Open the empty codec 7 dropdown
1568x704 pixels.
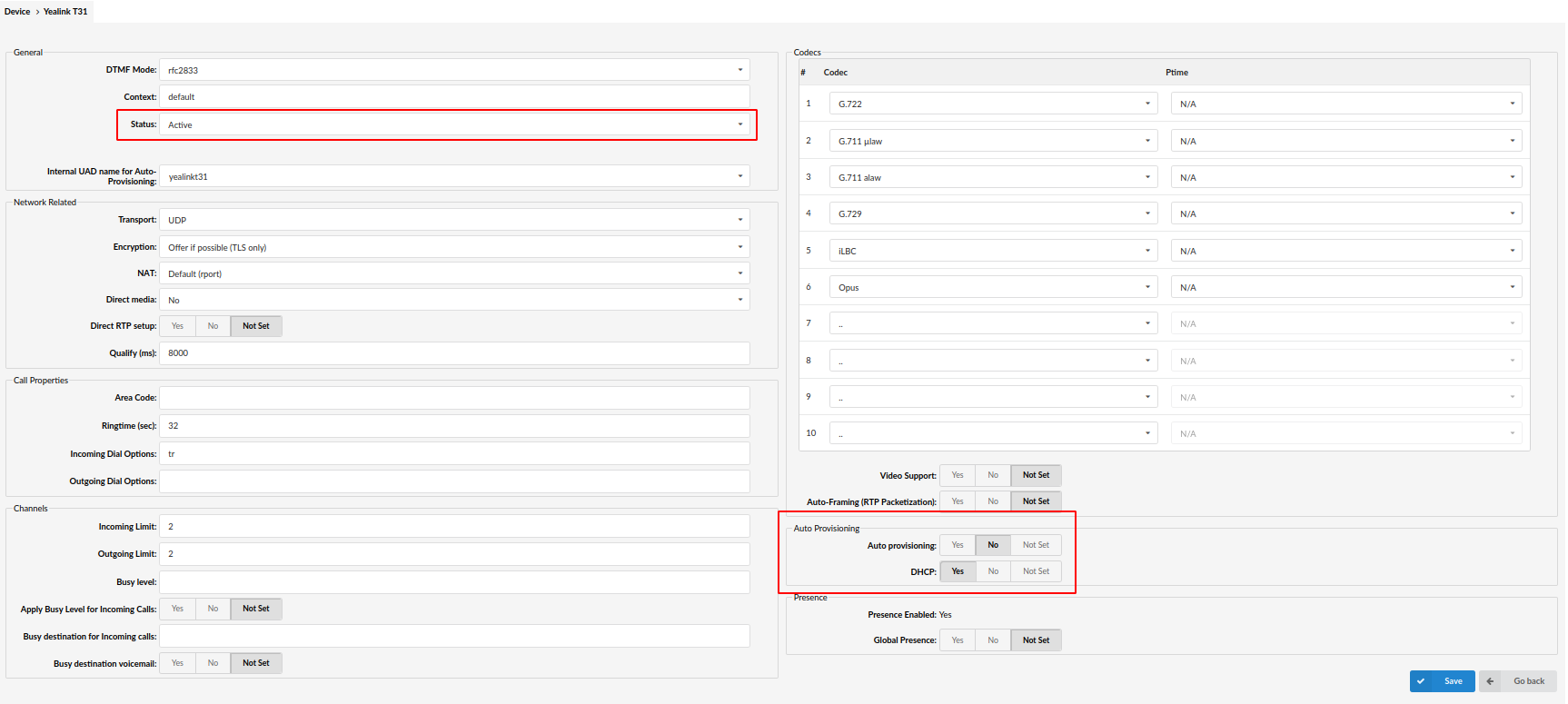(x=993, y=323)
